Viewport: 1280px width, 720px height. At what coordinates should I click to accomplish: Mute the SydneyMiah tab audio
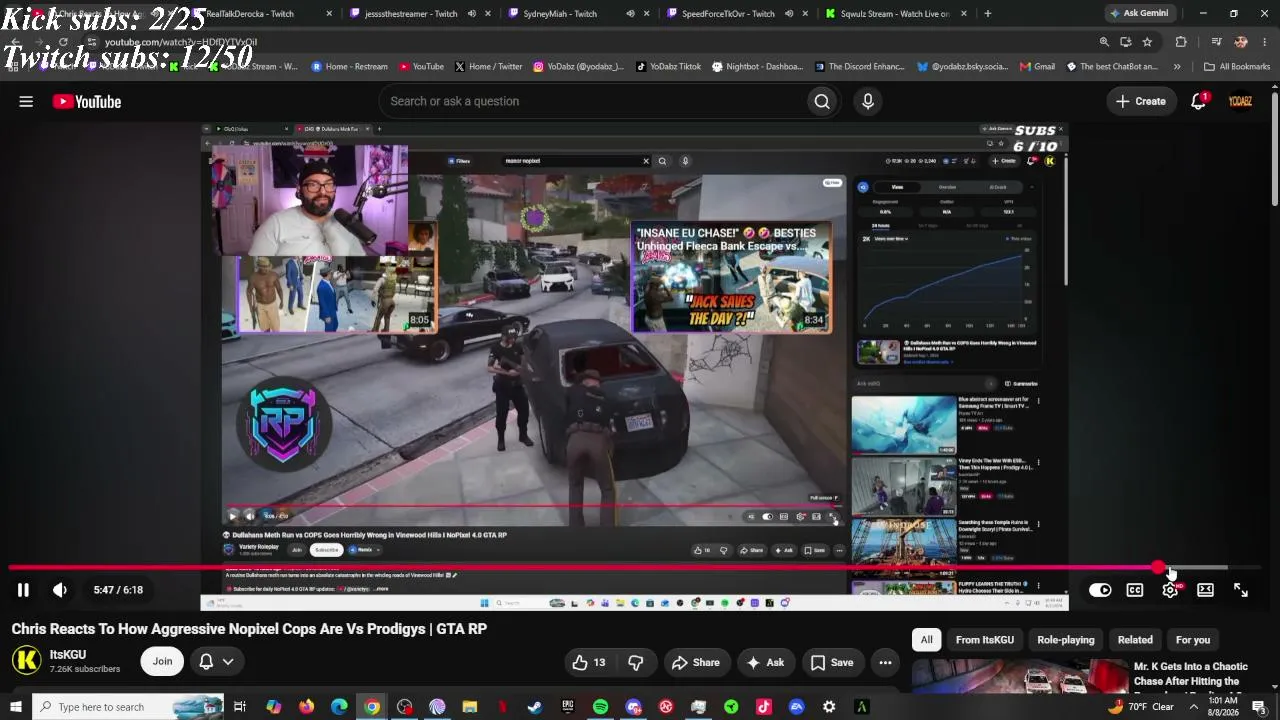[x=630, y=14]
